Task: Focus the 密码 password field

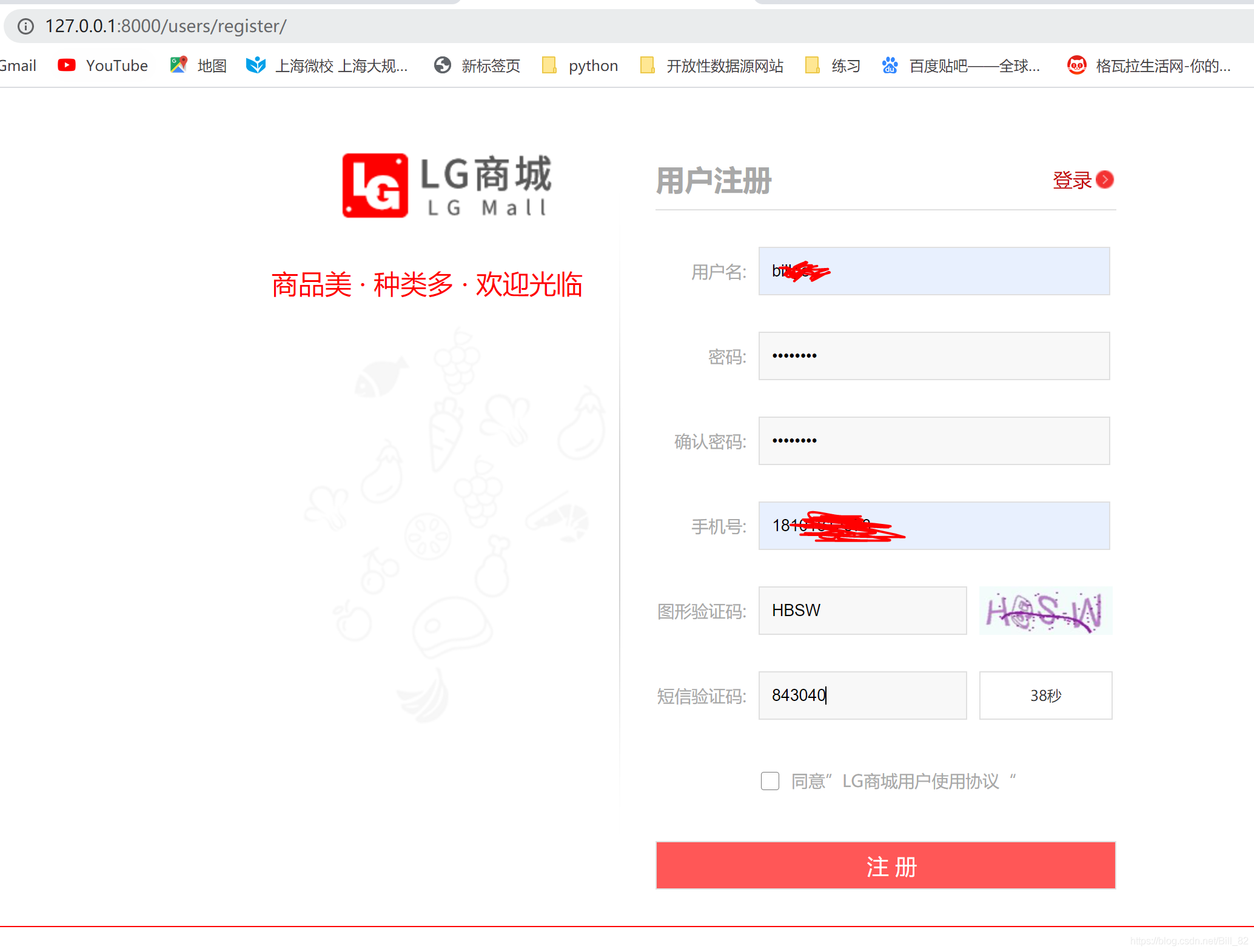Action: [934, 356]
